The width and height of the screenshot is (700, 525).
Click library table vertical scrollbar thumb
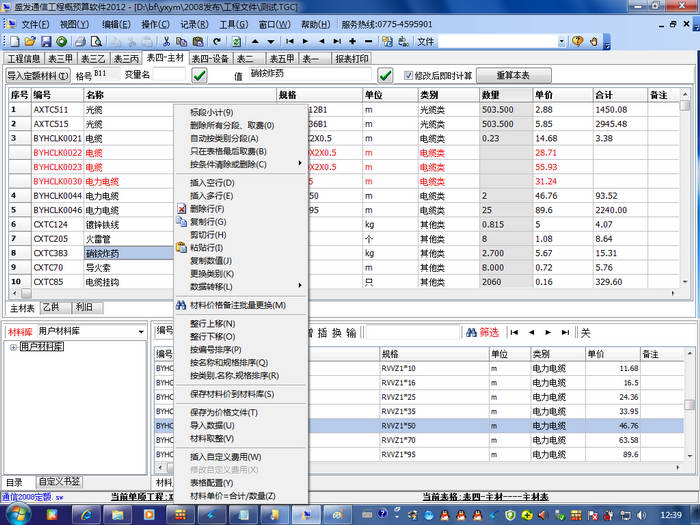tap(689, 404)
